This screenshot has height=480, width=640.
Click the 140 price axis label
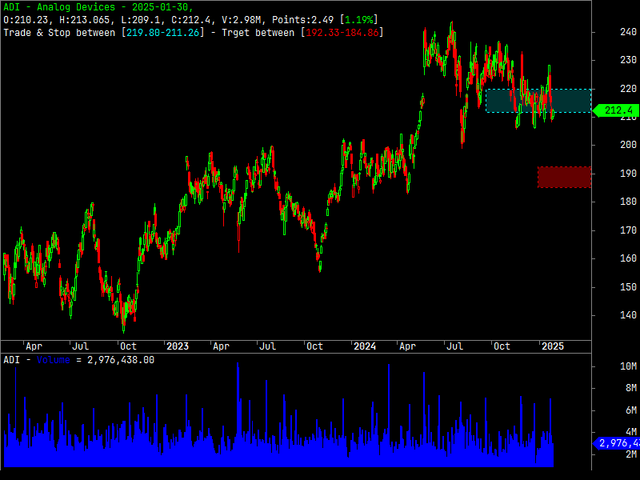pyautogui.click(x=628, y=315)
